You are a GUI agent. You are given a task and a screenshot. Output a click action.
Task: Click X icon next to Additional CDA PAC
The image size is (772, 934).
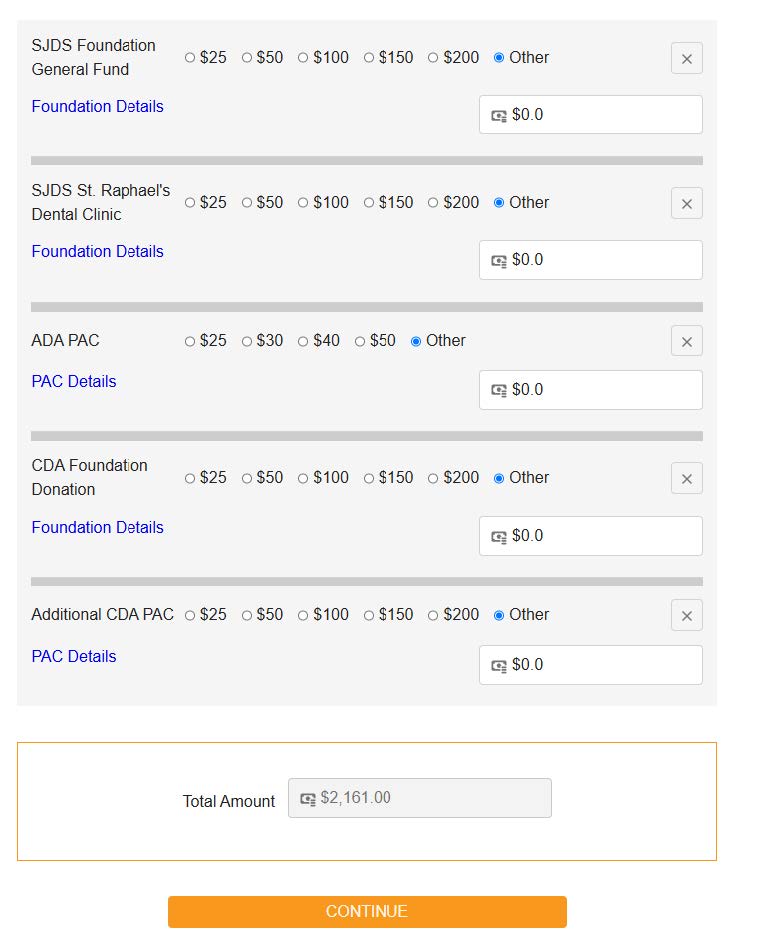click(x=686, y=615)
